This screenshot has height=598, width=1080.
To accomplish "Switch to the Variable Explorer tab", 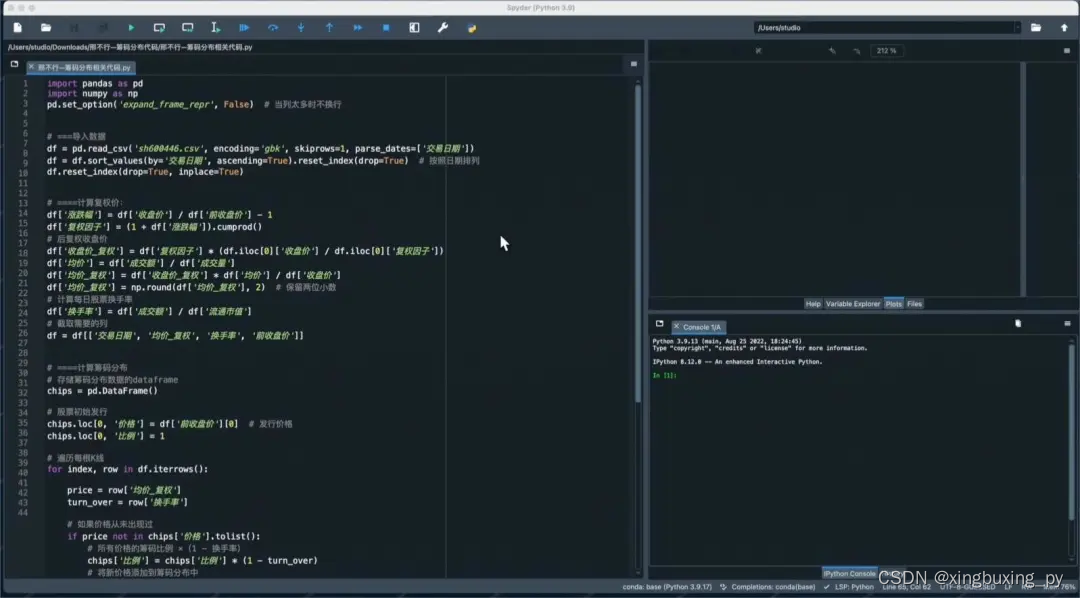I will [853, 304].
